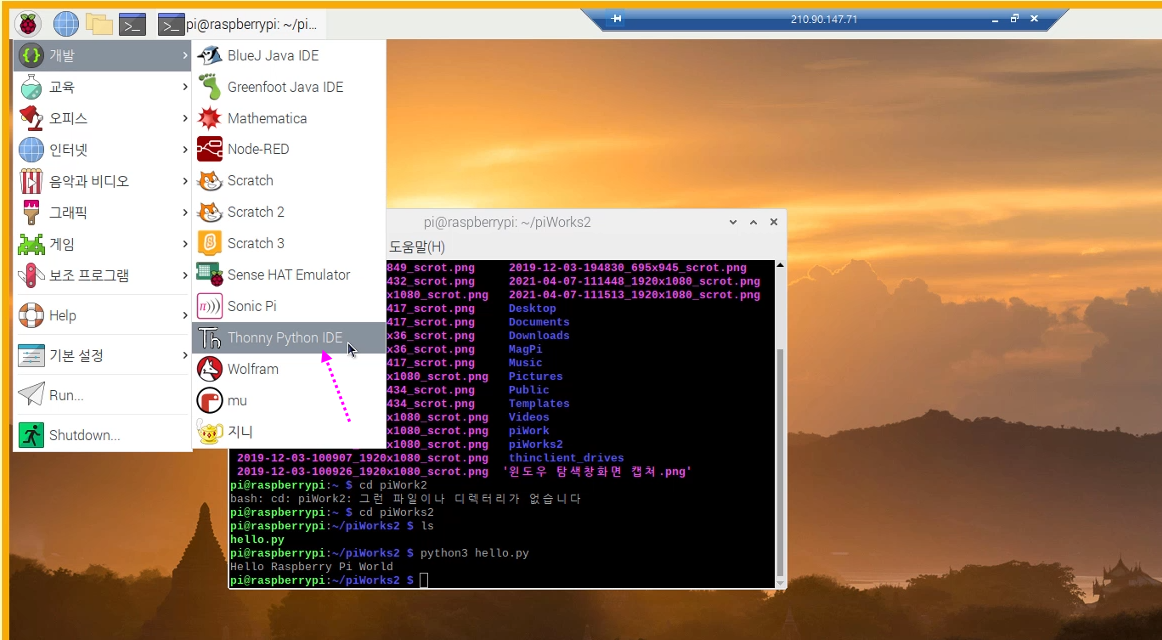Image resolution: width=1162 pixels, height=640 pixels.
Task: Open the file manager folder icon in taskbar
Action: point(99,24)
